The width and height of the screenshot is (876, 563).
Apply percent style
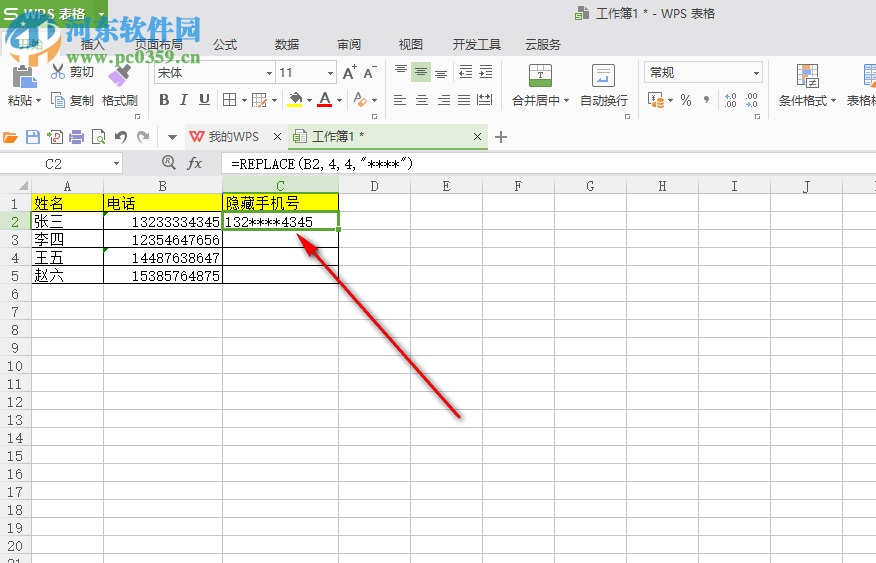(686, 100)
